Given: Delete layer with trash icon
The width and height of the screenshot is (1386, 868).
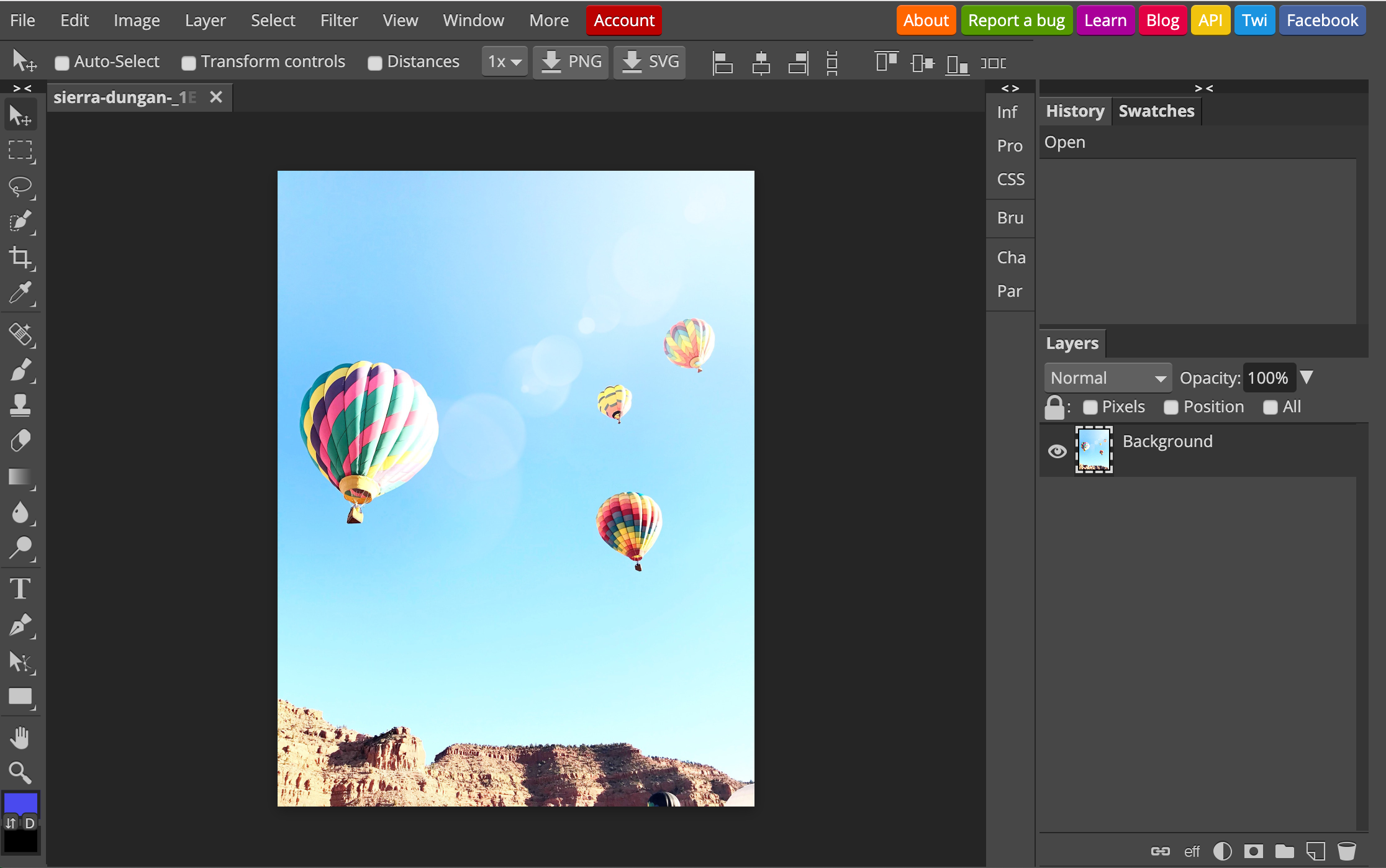Looking at the screenshot, I should tap(1346, 851).
